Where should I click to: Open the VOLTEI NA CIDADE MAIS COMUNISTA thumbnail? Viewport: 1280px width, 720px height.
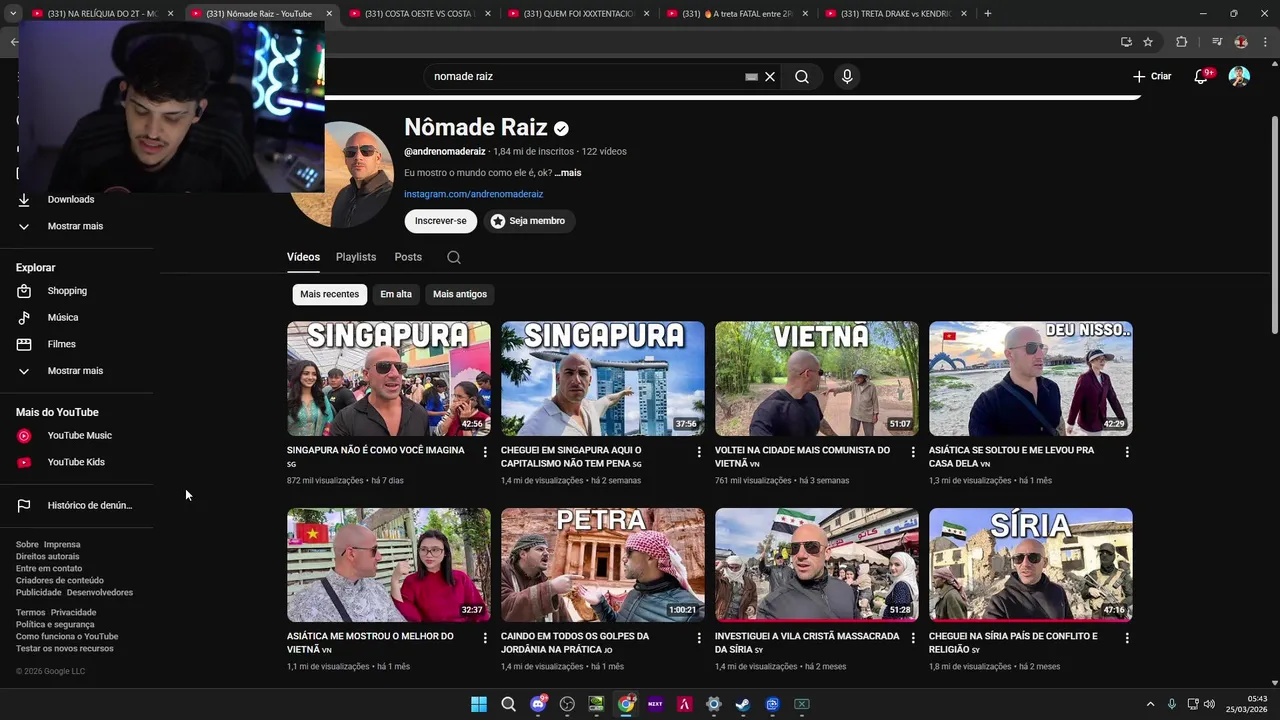(x=817, y=378)
